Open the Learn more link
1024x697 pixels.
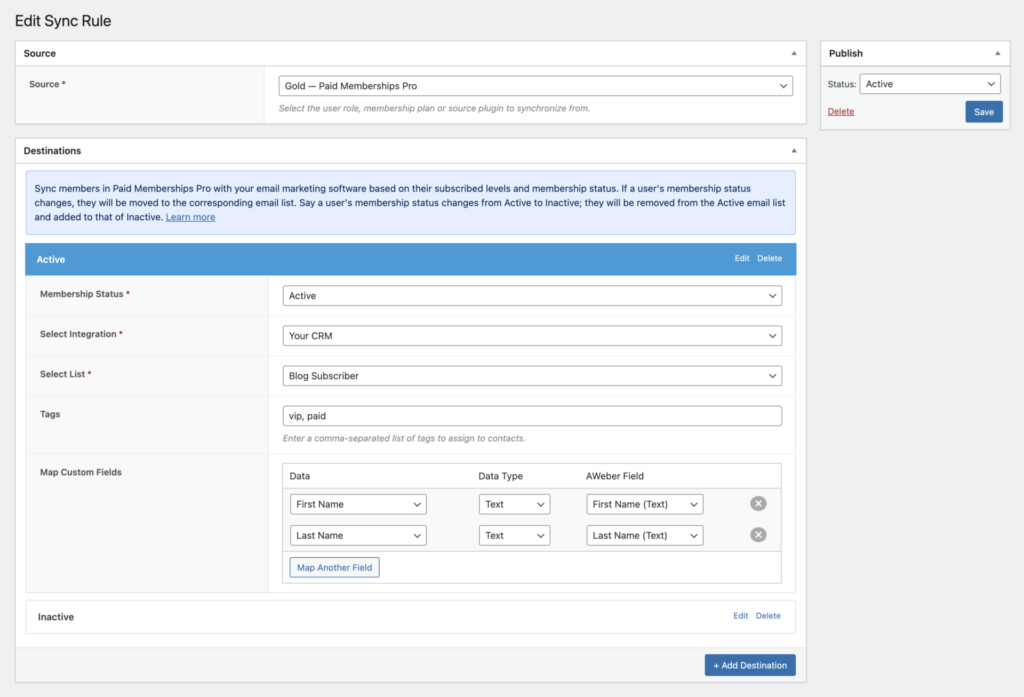(190, 217)
